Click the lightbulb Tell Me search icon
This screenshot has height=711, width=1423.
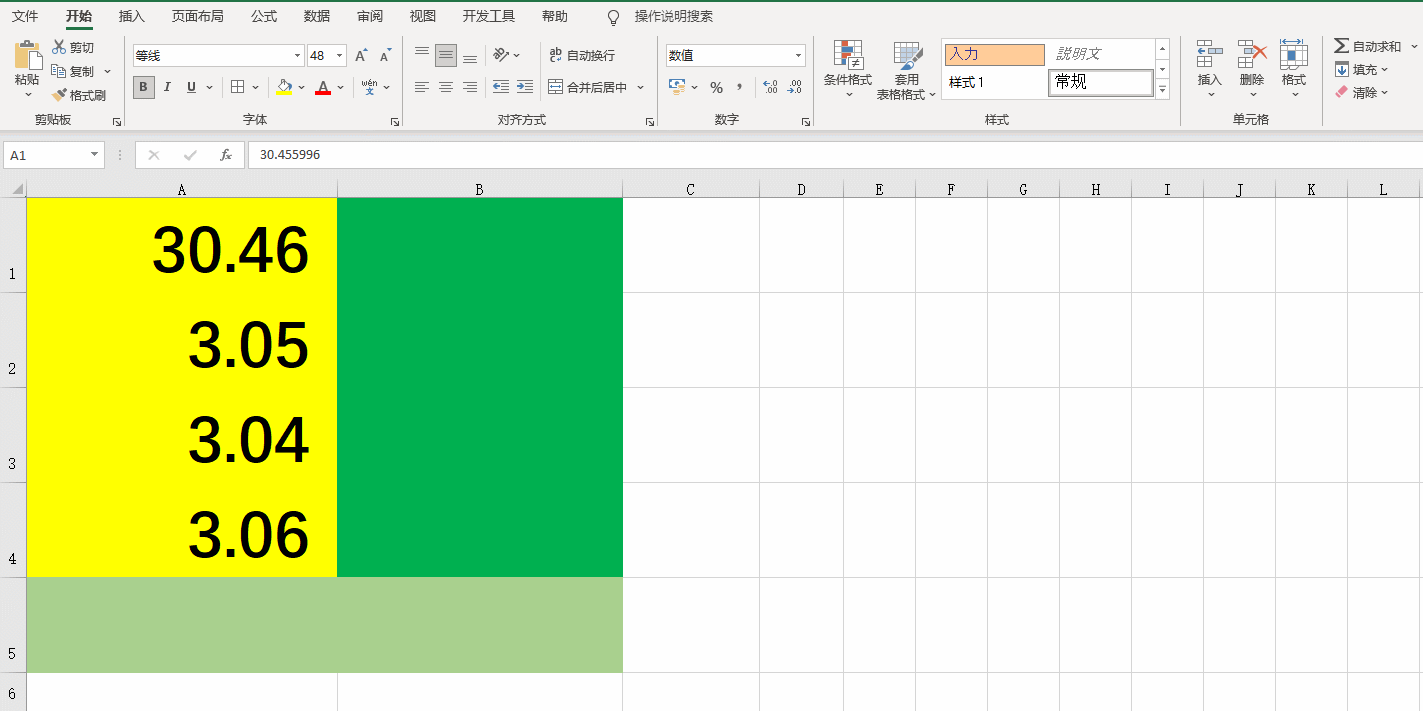click(614, 17)
